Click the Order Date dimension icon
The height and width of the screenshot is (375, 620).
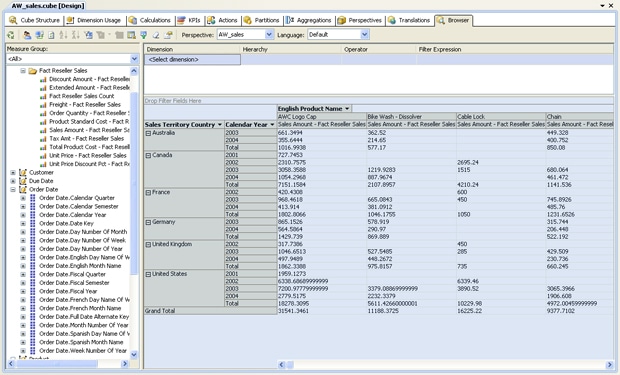[x=23, y=189]
